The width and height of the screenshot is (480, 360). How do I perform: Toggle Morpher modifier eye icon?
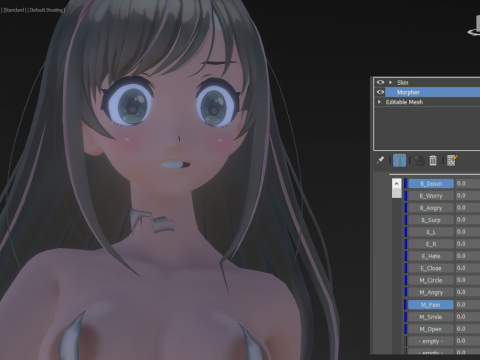pyautogui.click(x=380, y=92)
